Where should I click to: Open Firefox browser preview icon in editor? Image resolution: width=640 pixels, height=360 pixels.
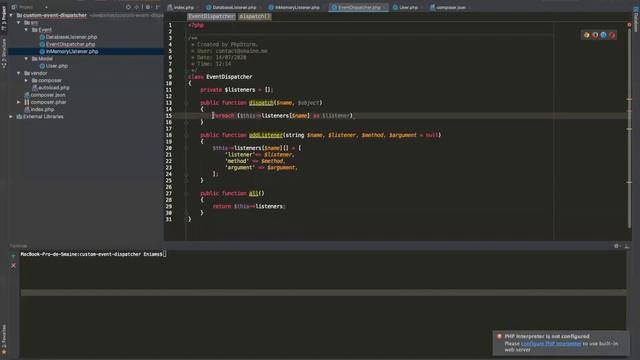click(x=595, y=35)
